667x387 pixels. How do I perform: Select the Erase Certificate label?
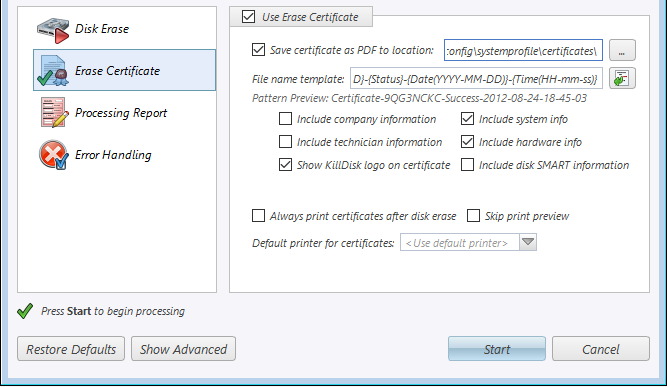pyautogui.click(x=117, y=71)
